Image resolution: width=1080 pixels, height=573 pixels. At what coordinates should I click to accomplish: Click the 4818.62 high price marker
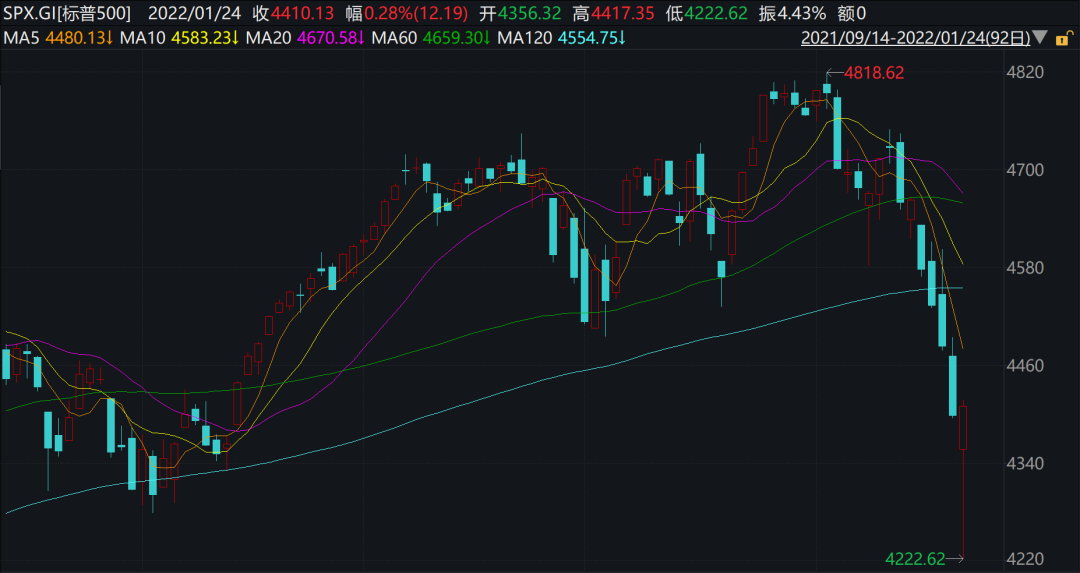click(873, 72)
